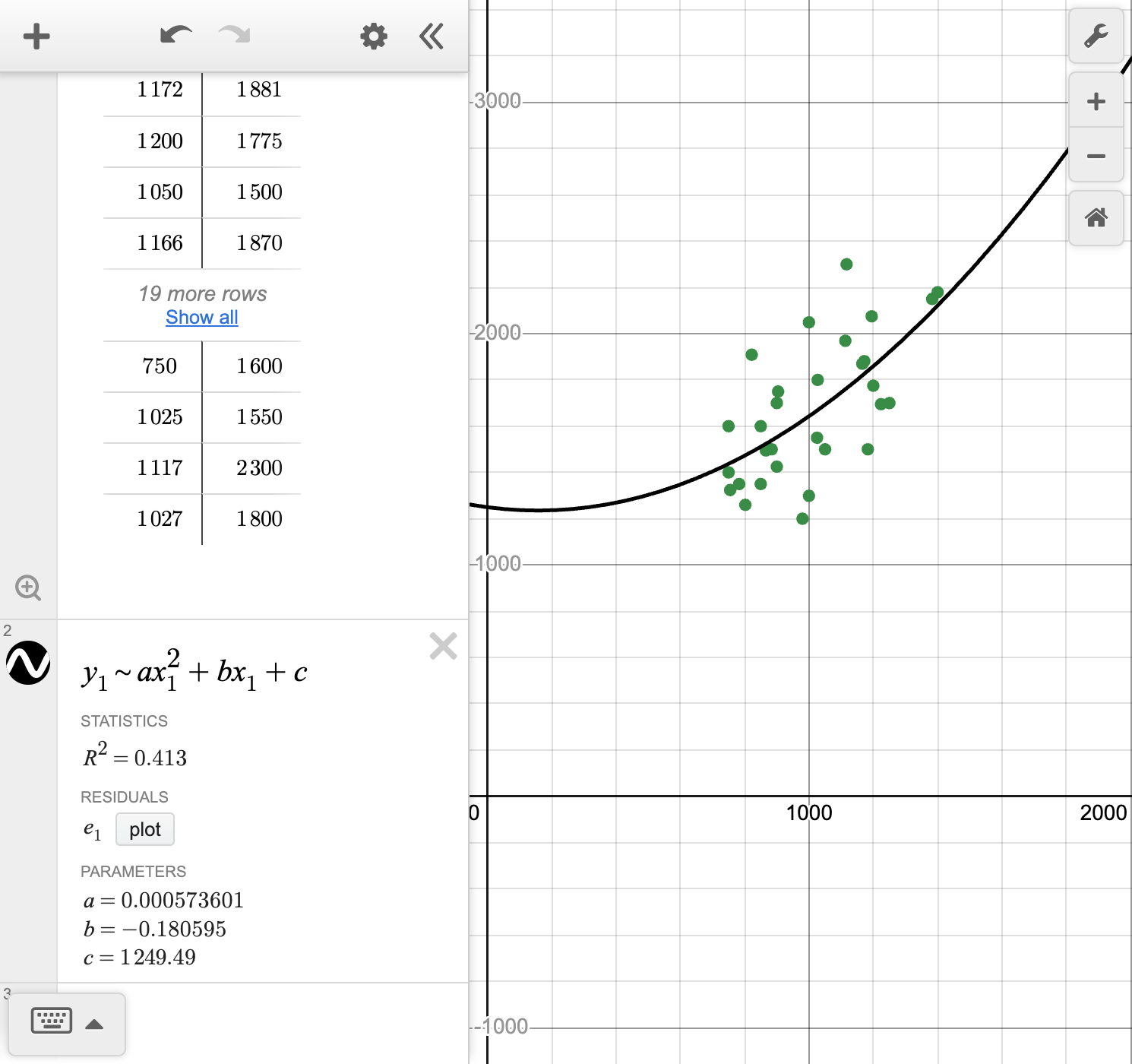Open the on-screen keyboard
This screenshot has height=1064, width=1132.
[x=51, y=1021]
